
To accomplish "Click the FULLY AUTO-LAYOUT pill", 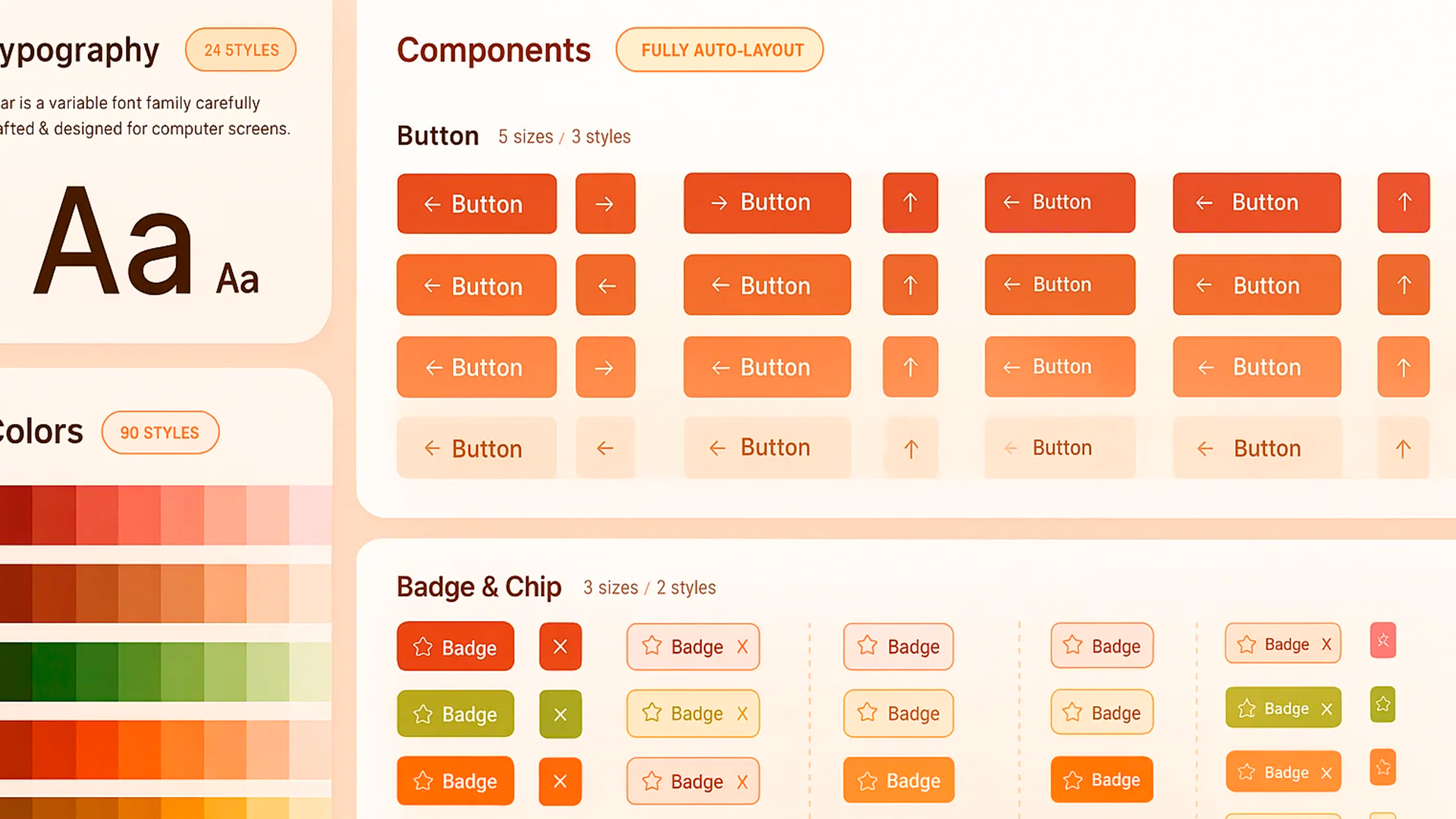I will (x=720, y=50).
